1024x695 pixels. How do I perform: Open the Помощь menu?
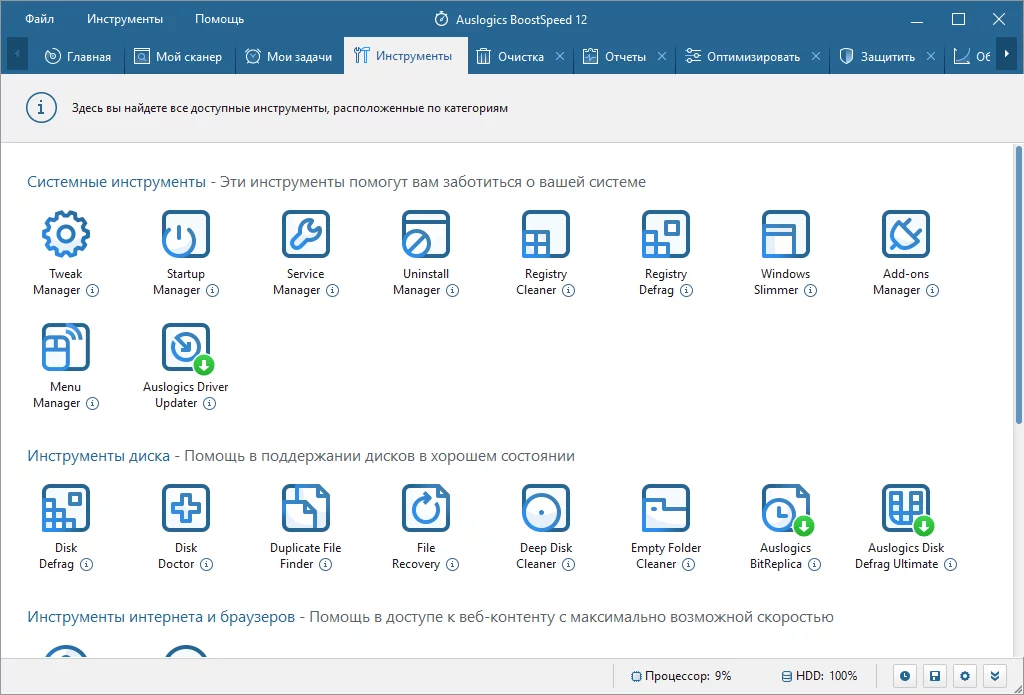click(219, 19)
